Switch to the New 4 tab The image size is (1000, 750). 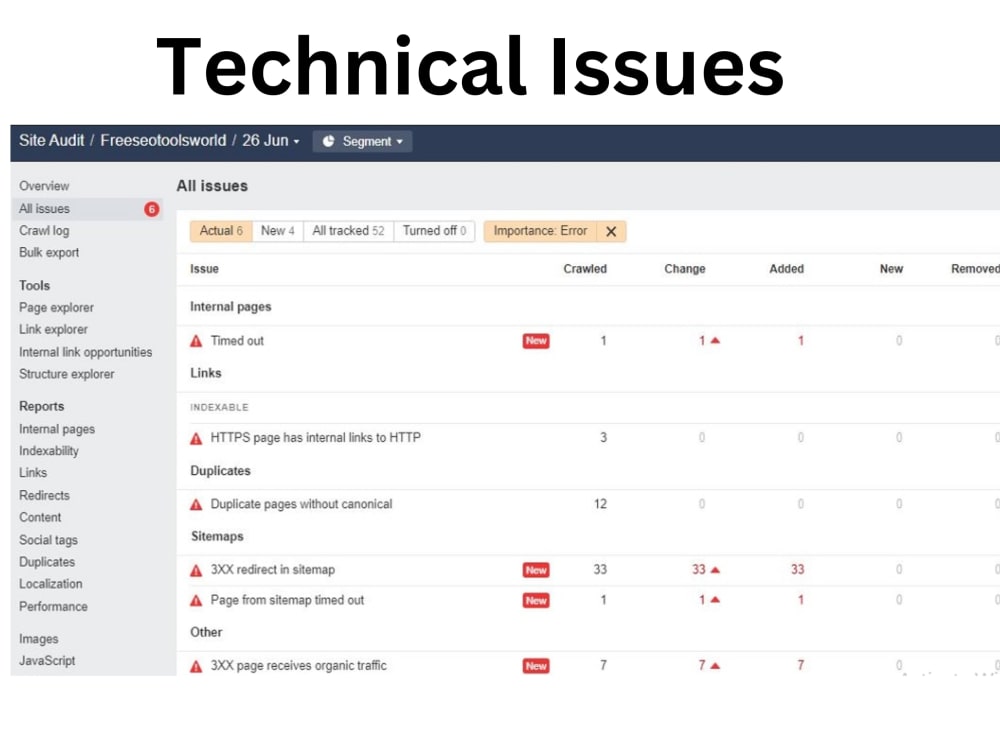tap(277, 231)
